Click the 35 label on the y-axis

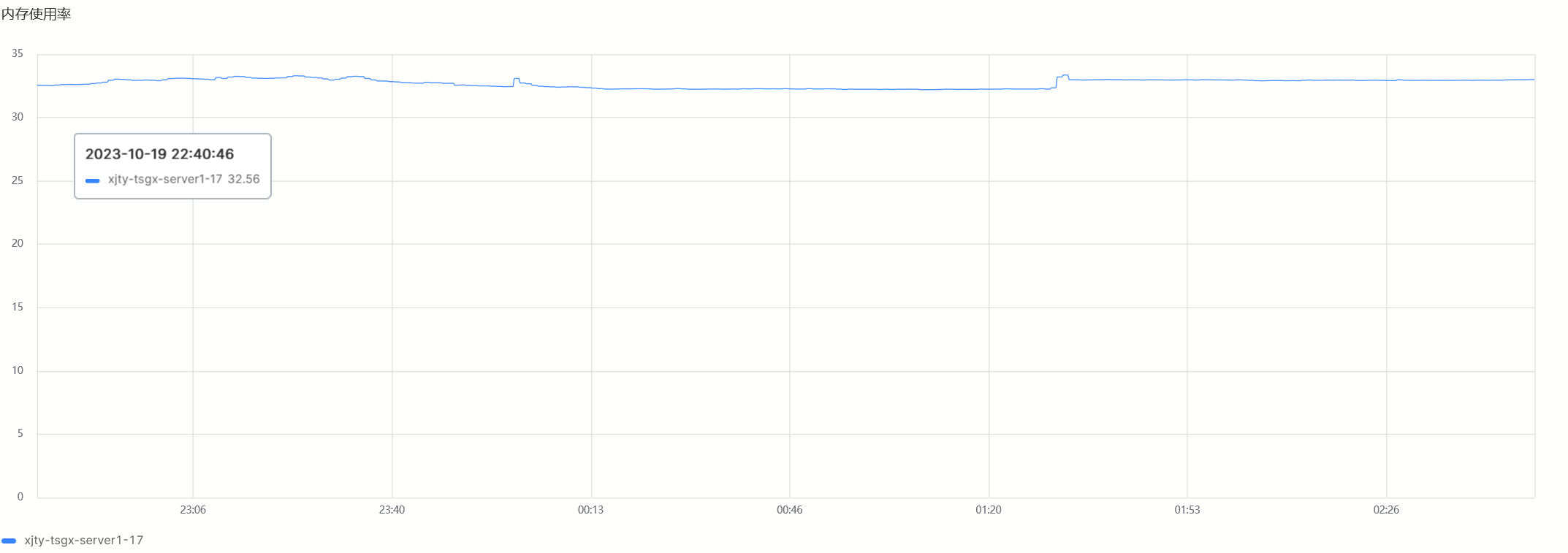pyautogui.click(x=18, y=54)
